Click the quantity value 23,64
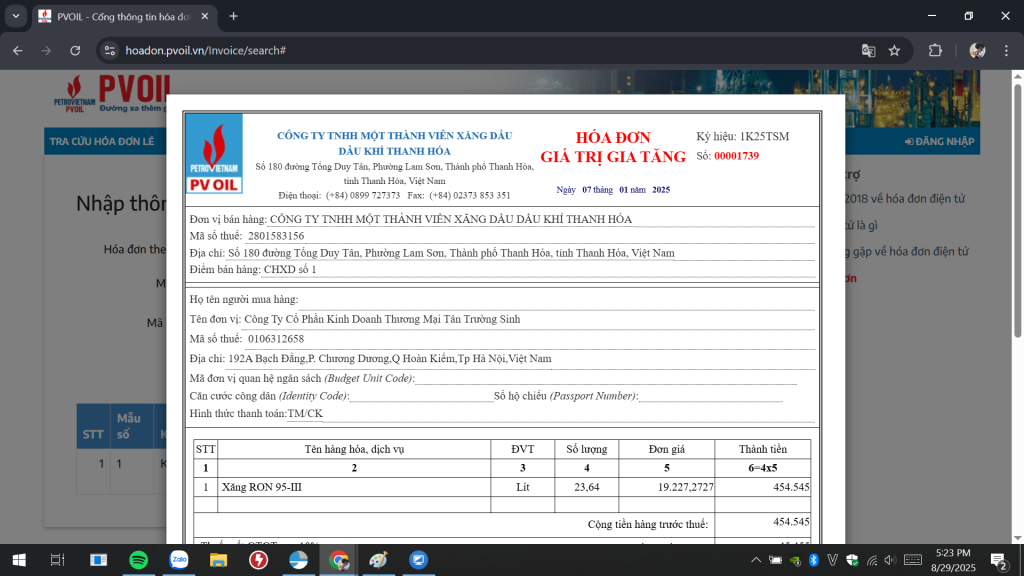Screen dimensions: 1024x576 pyautogui.click(x=586, y=487)
